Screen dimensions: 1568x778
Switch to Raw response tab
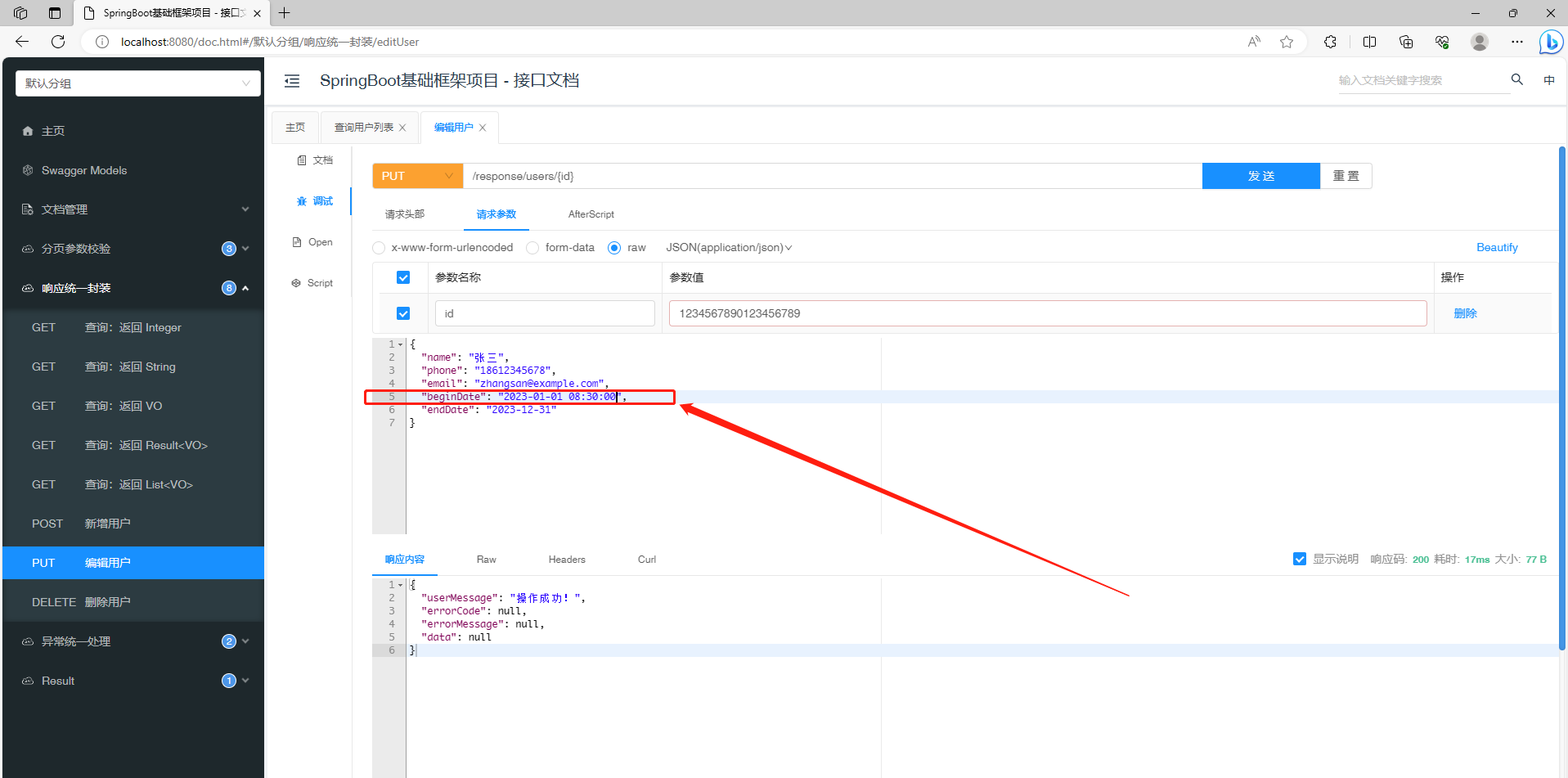487,560
